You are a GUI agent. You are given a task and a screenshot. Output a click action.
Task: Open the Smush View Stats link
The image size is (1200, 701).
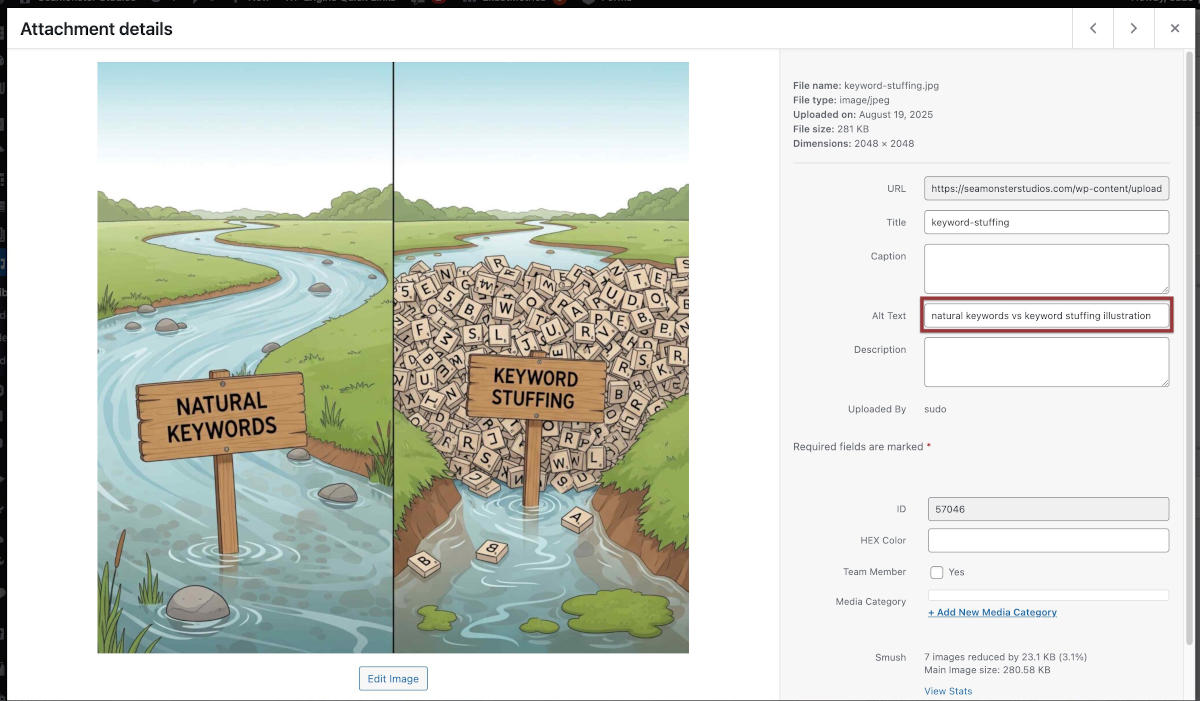[x=948, y=691]
